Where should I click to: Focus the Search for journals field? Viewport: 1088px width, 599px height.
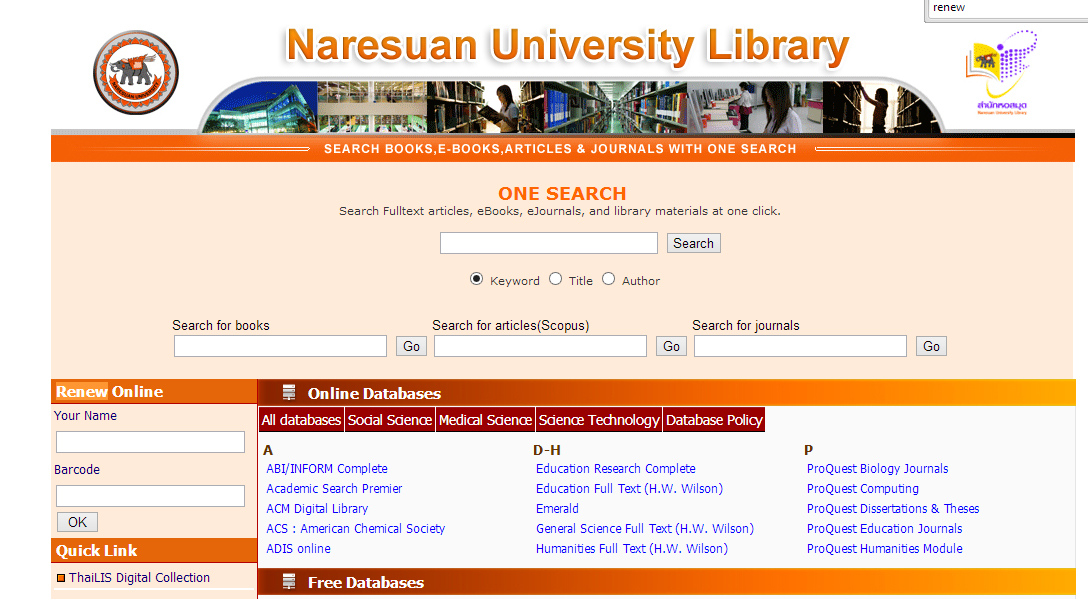801,346
